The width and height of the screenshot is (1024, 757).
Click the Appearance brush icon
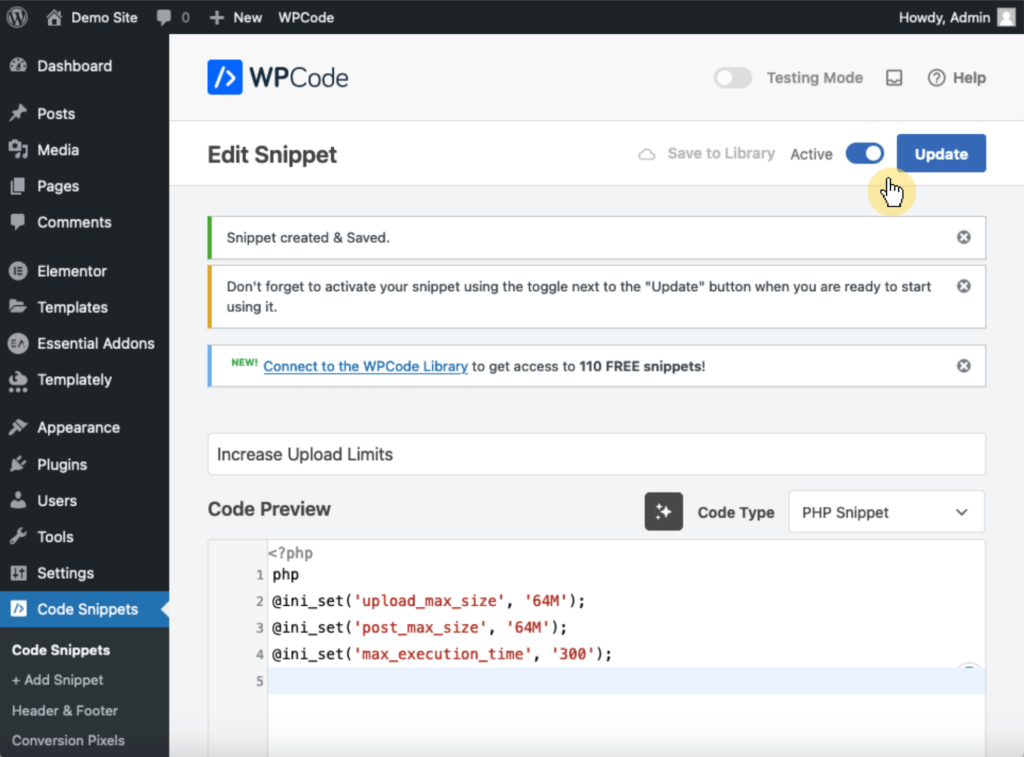click(18, 427)
